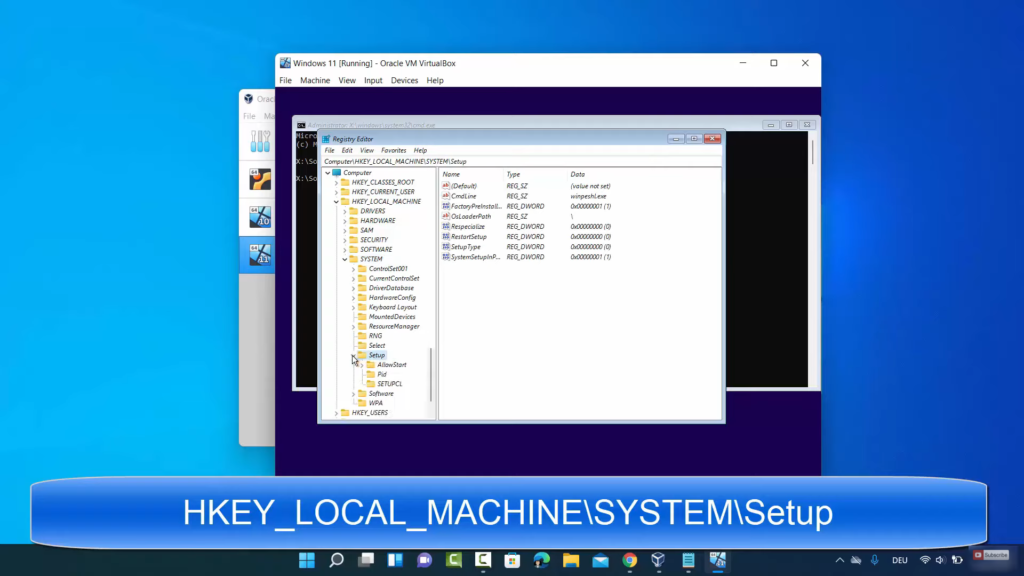The width and height of the screenshot is (1024, 576).
Task: Open Registry Editor Favorites menu
Action: coord(394,150)
